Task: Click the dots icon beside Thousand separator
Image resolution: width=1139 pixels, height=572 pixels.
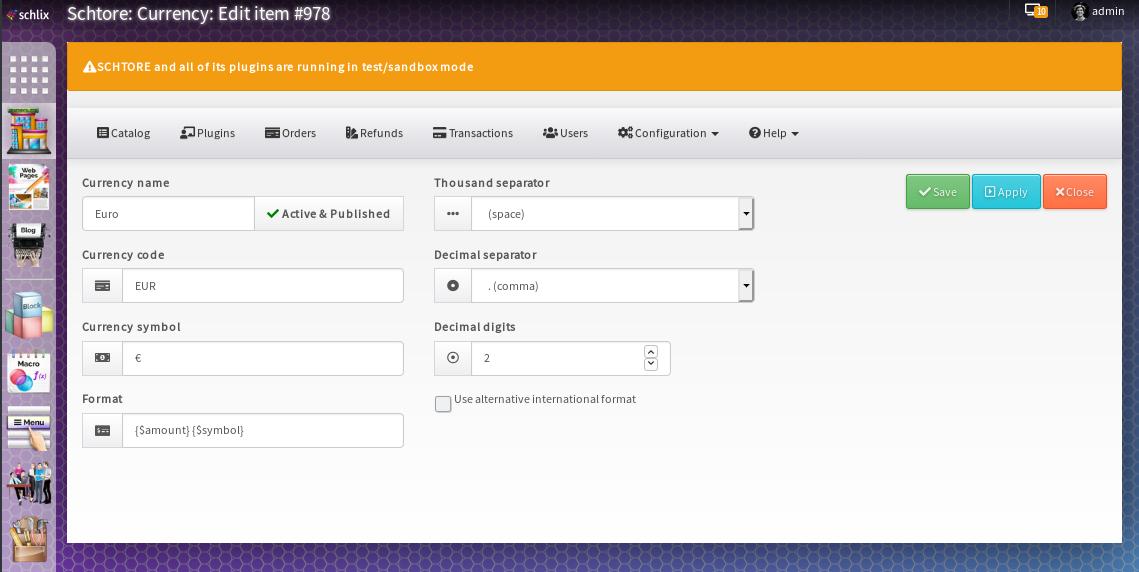Action: tap(453, 214)
